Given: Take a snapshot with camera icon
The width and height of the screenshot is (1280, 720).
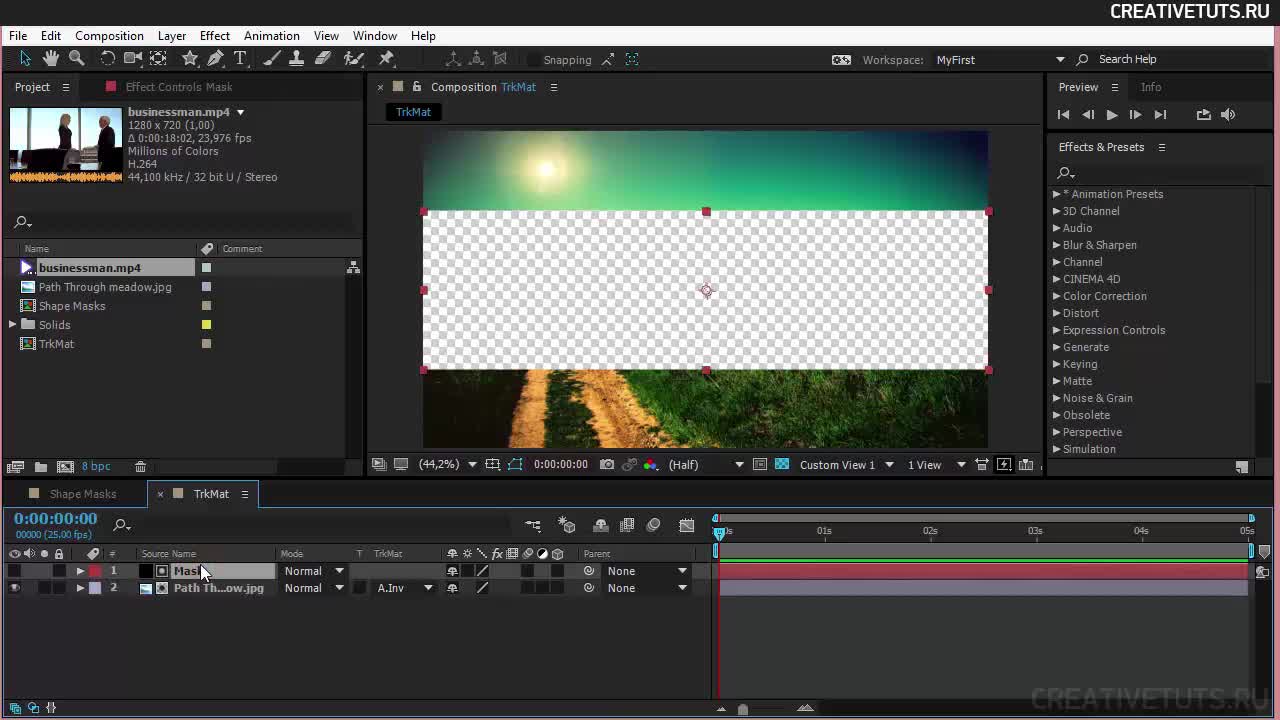Looking at the screenshot, I should pos(607,465).
